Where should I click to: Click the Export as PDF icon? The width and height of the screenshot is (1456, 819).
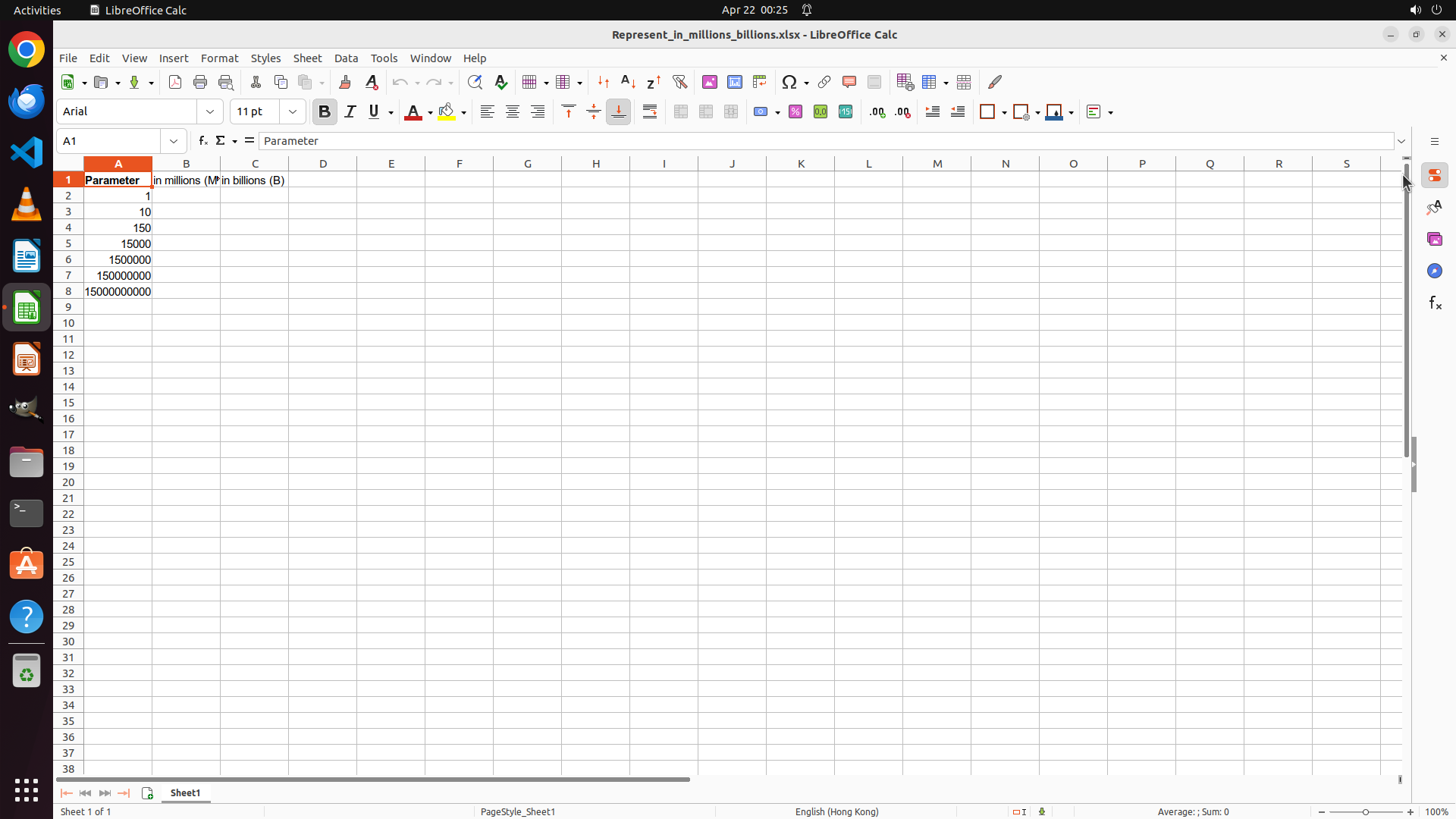tap(175, 82)
